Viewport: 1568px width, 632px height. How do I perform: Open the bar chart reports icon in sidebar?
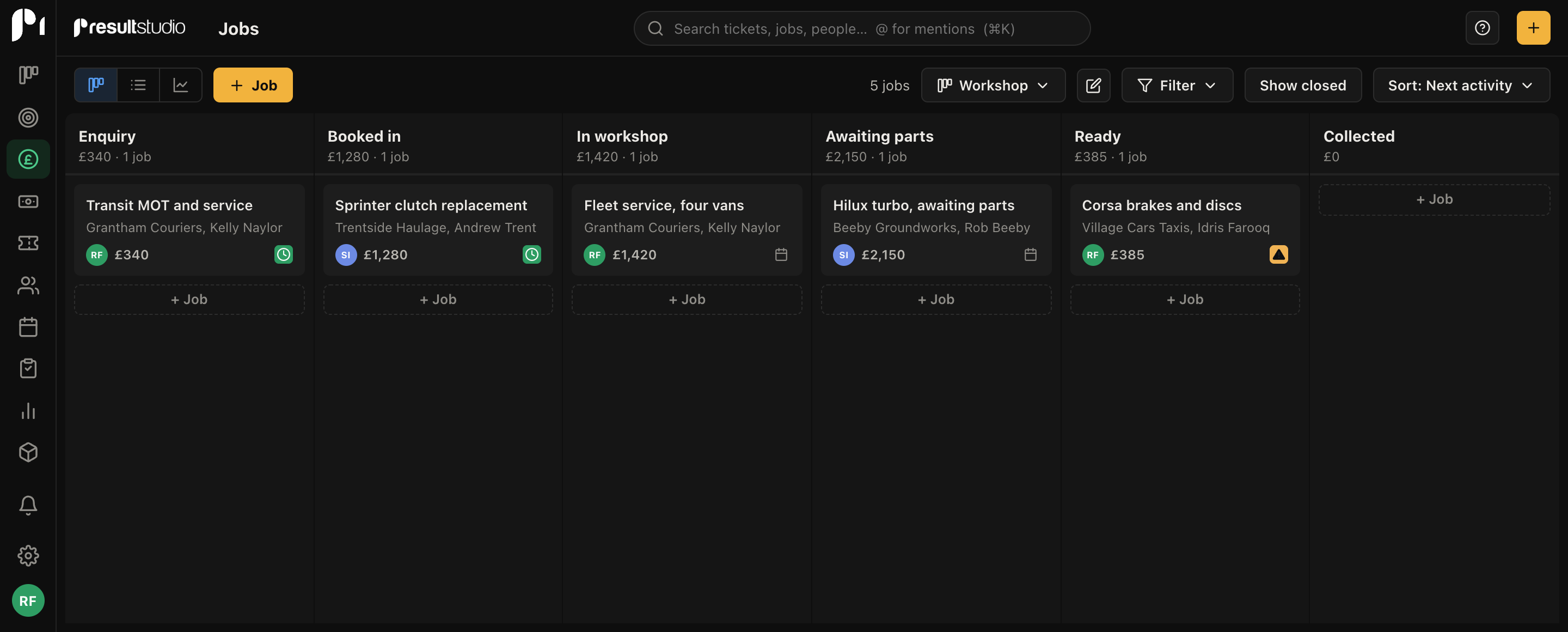tap(28, 410)
